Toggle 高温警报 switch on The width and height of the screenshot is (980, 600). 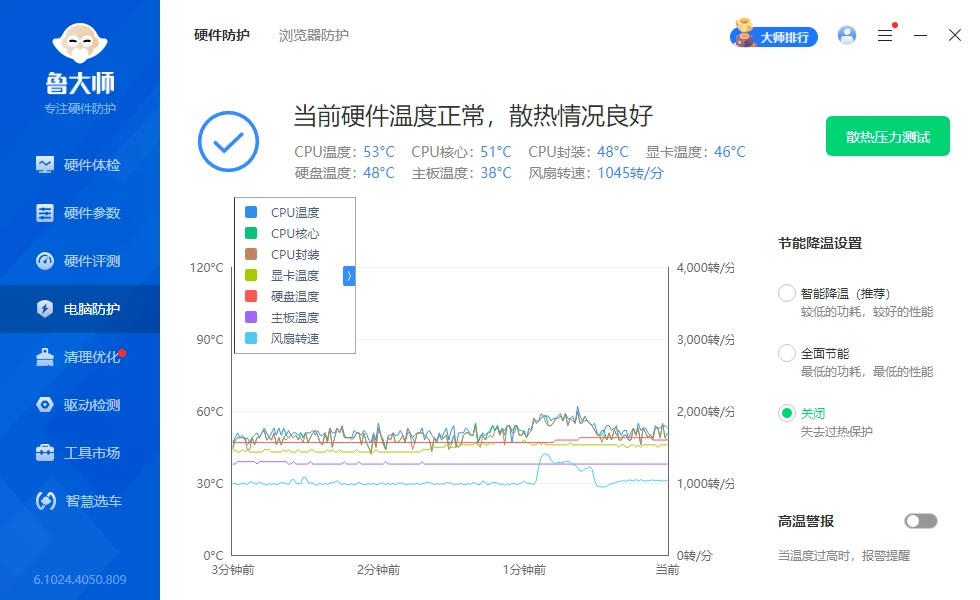point(921,521)
